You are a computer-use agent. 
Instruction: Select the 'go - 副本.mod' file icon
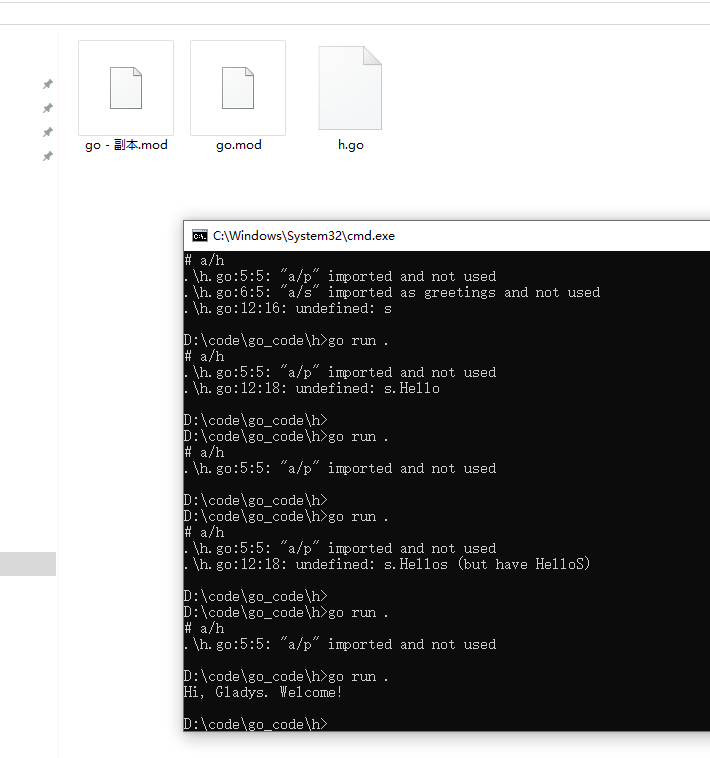point(126,88)
